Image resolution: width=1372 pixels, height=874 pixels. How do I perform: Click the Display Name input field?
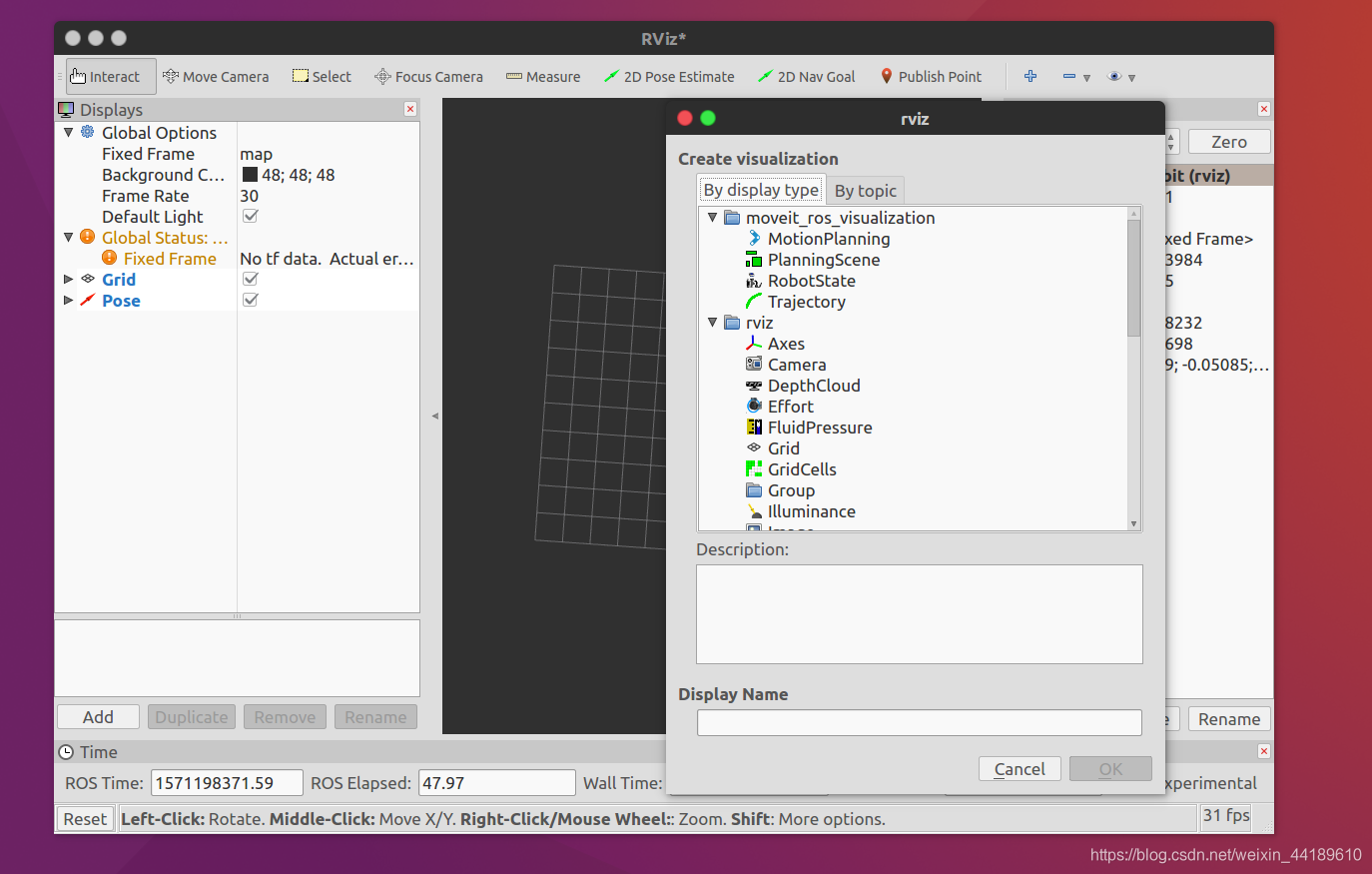[919, 723]
